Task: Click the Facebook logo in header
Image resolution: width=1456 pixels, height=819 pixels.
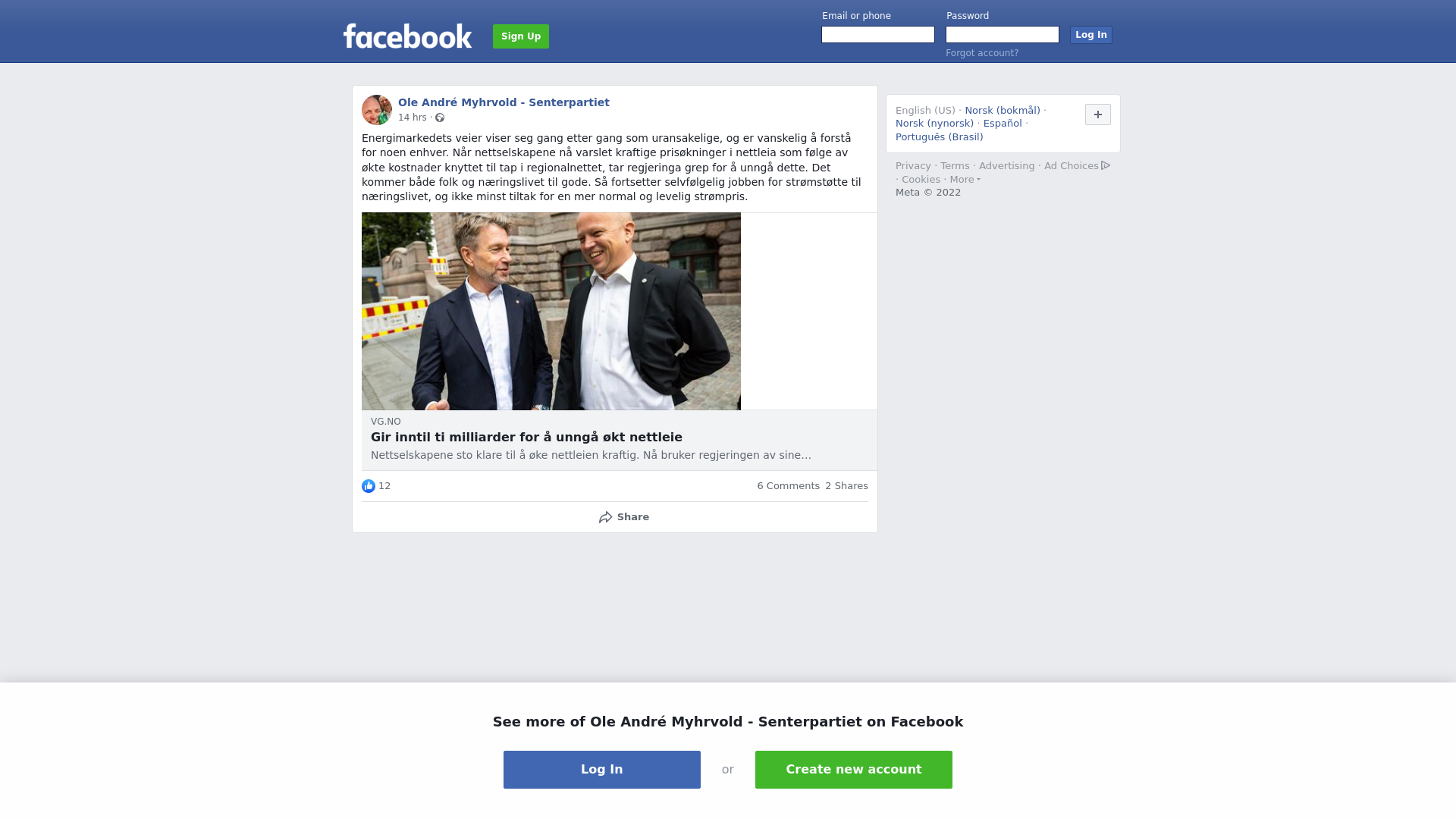Action: [x=407, y=36]
